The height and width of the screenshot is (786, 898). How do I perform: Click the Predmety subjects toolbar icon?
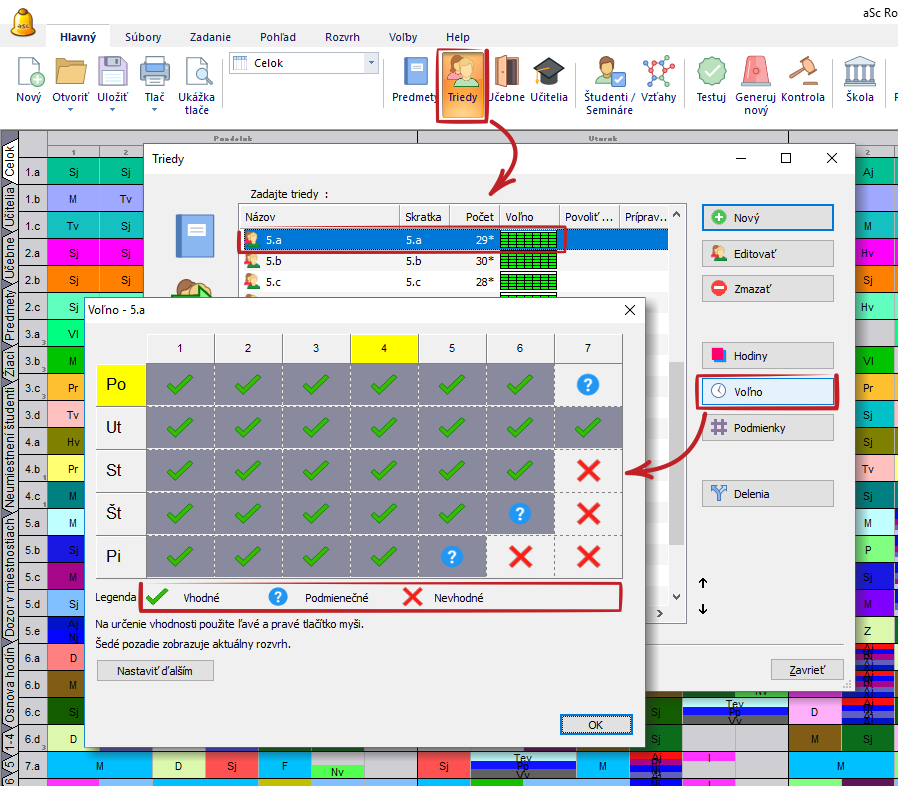[x=414, y=80]
